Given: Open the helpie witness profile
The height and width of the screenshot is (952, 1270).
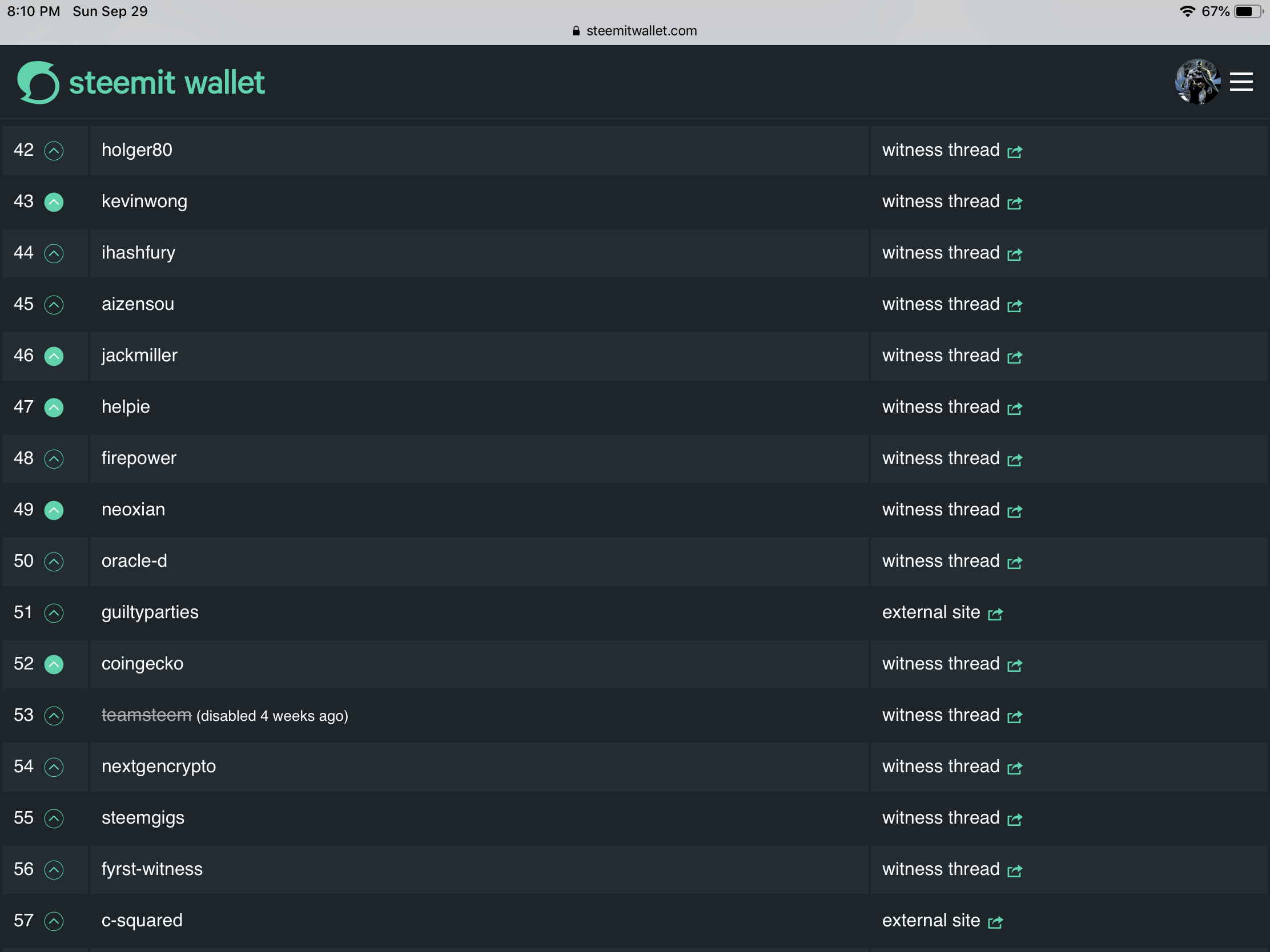Looking at the screenshot, I should coord(126,407).
